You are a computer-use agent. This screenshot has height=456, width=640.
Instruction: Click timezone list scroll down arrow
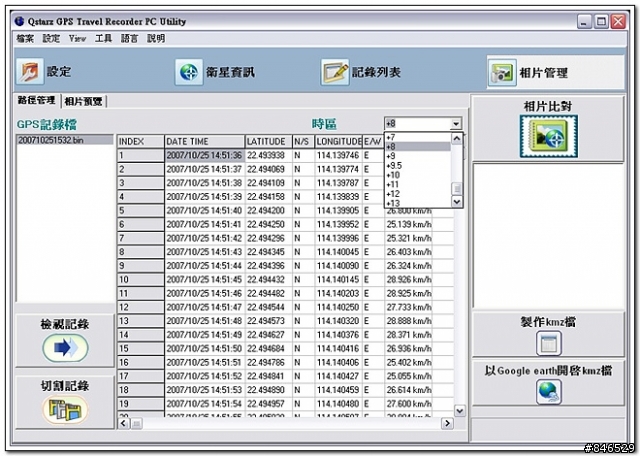click(457, 201)
